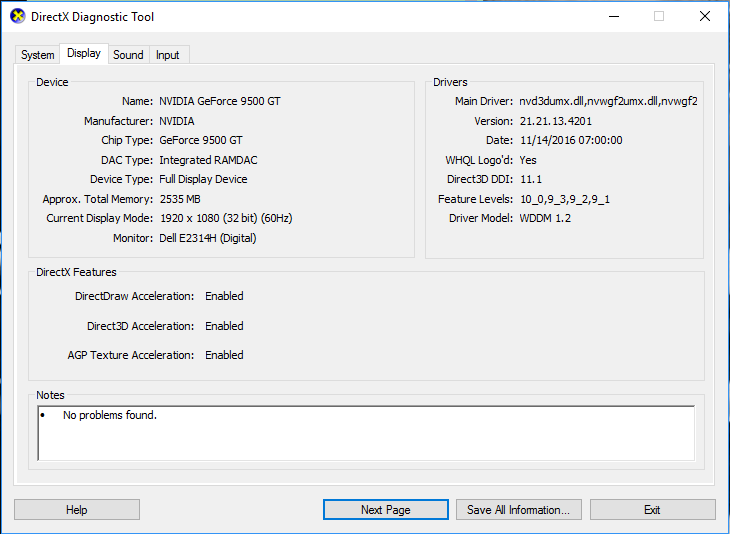This screenshot has width=730, height=534.
Task: Click the 'No problems found.' note
Action: pos(110,415)
